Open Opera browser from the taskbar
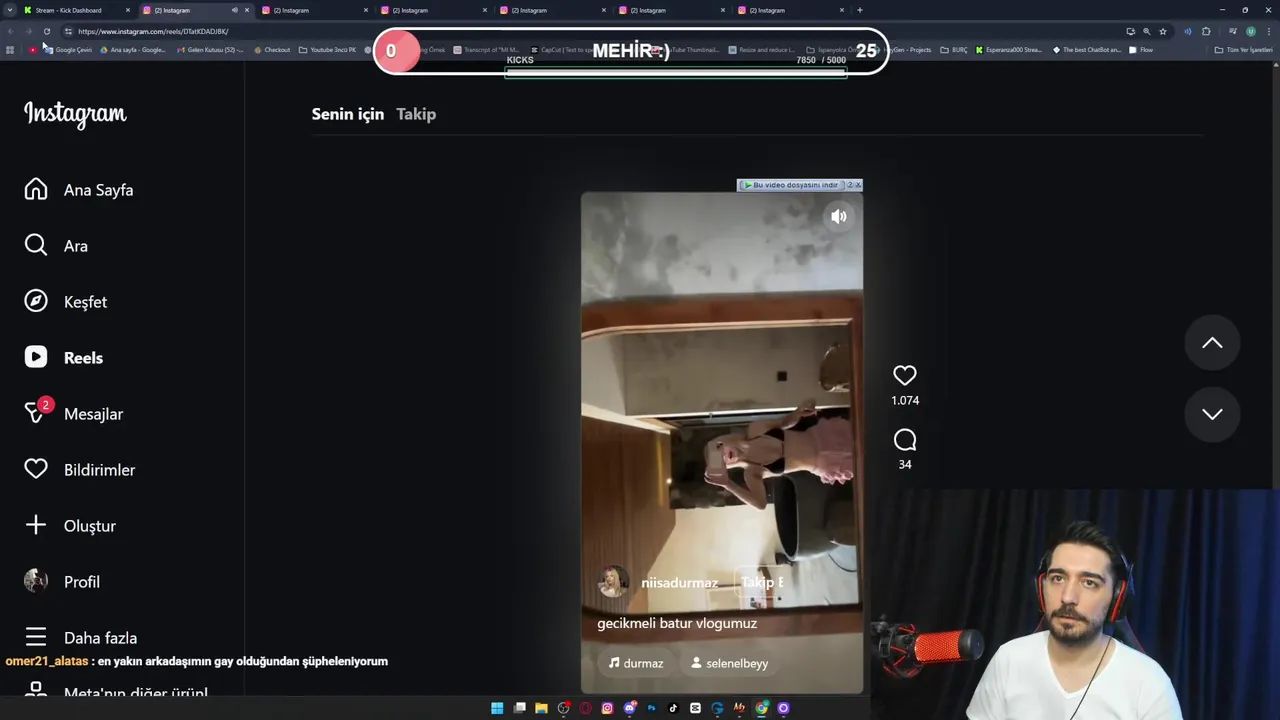This screenshot has width=1280, height=720. [585, 708]
